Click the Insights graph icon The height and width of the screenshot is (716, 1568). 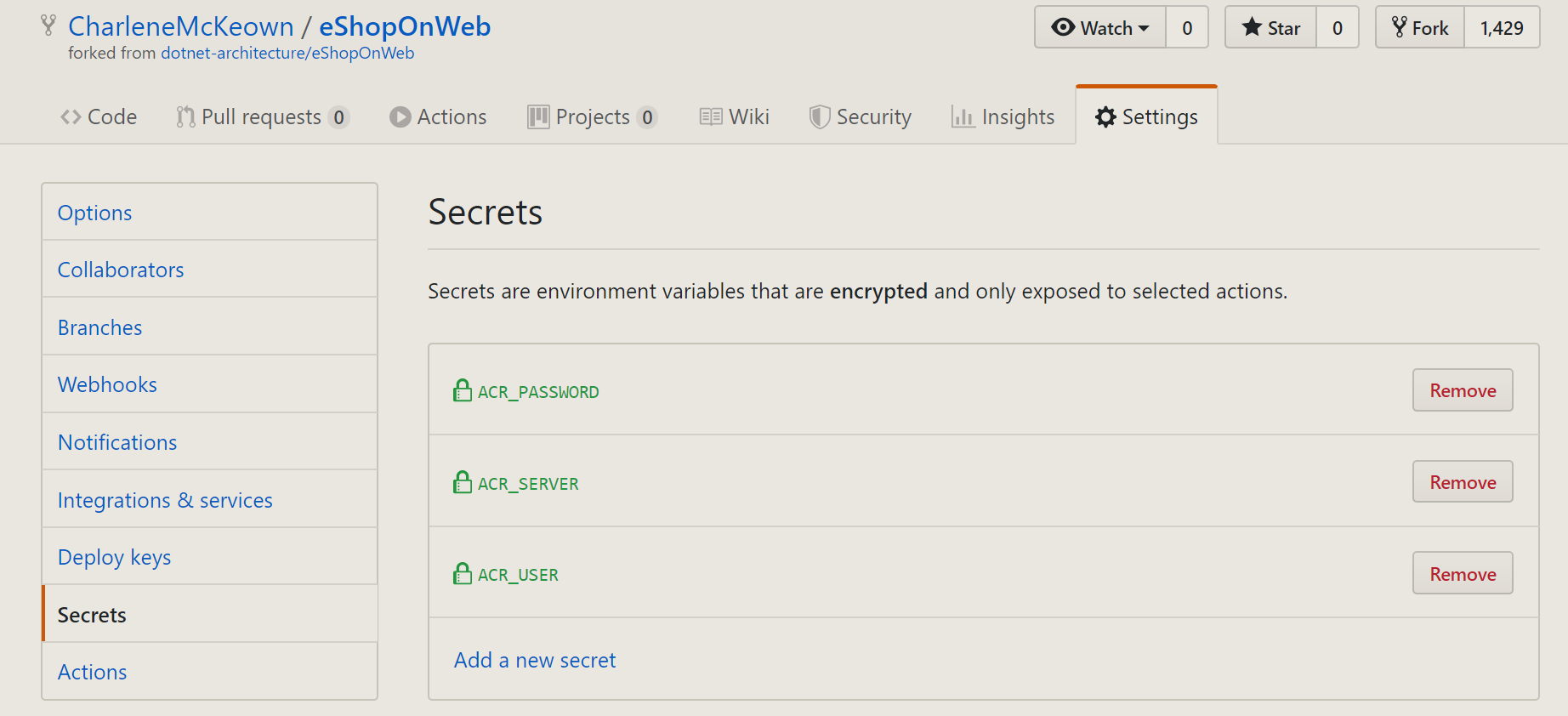(x=963, y=116)
